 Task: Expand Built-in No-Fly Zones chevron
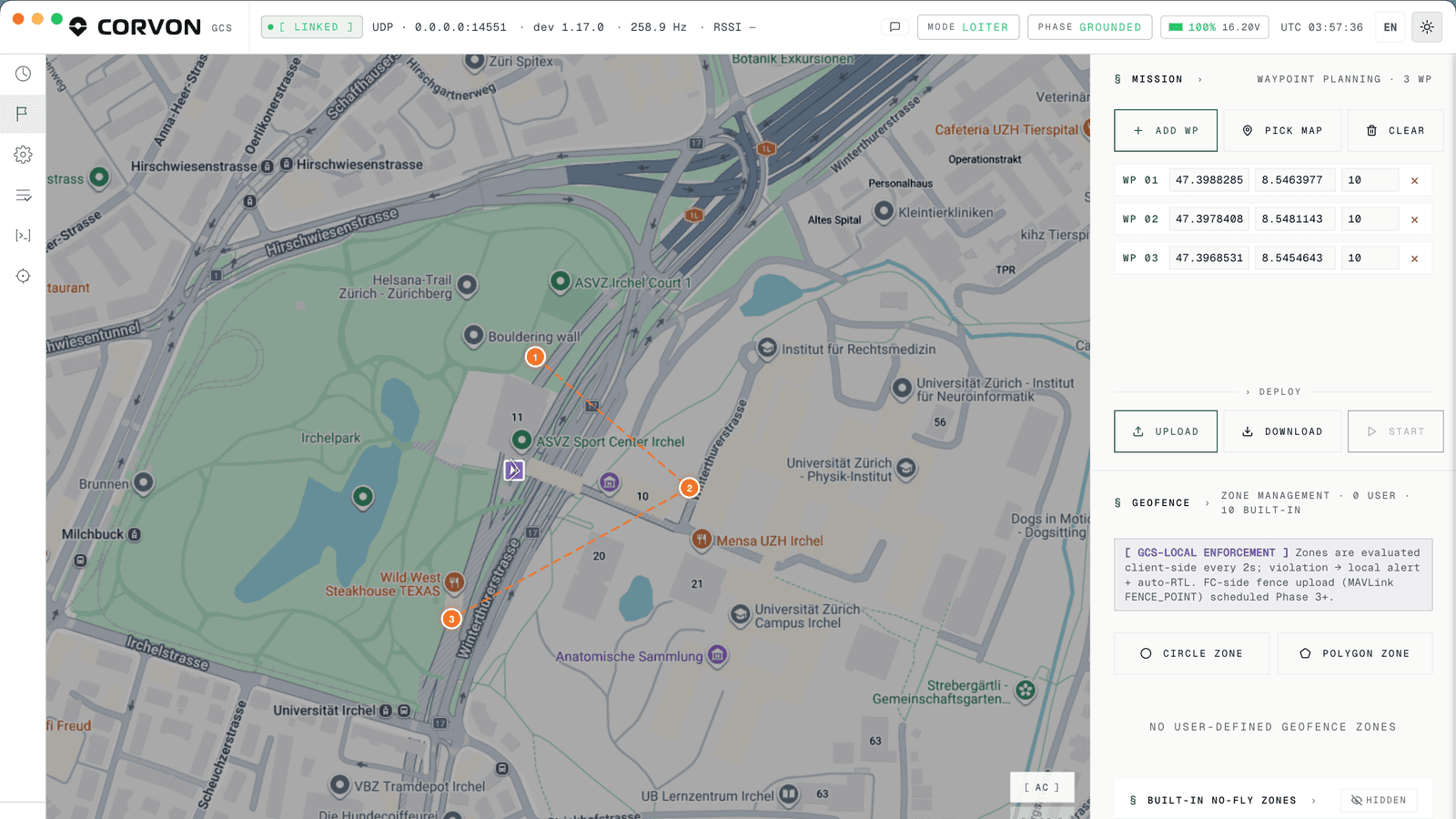tap(1314, 801)
